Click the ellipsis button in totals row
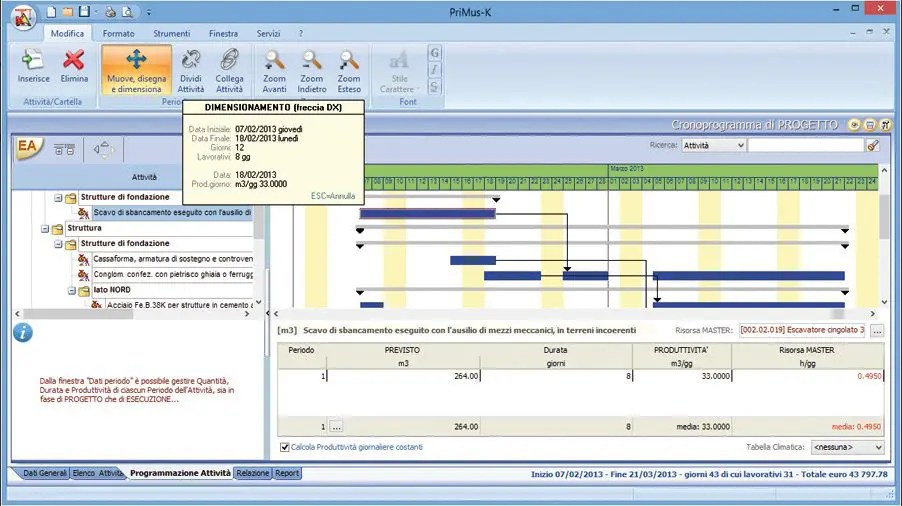This screenshot has height=506, width=902. (x=337, y=427)
